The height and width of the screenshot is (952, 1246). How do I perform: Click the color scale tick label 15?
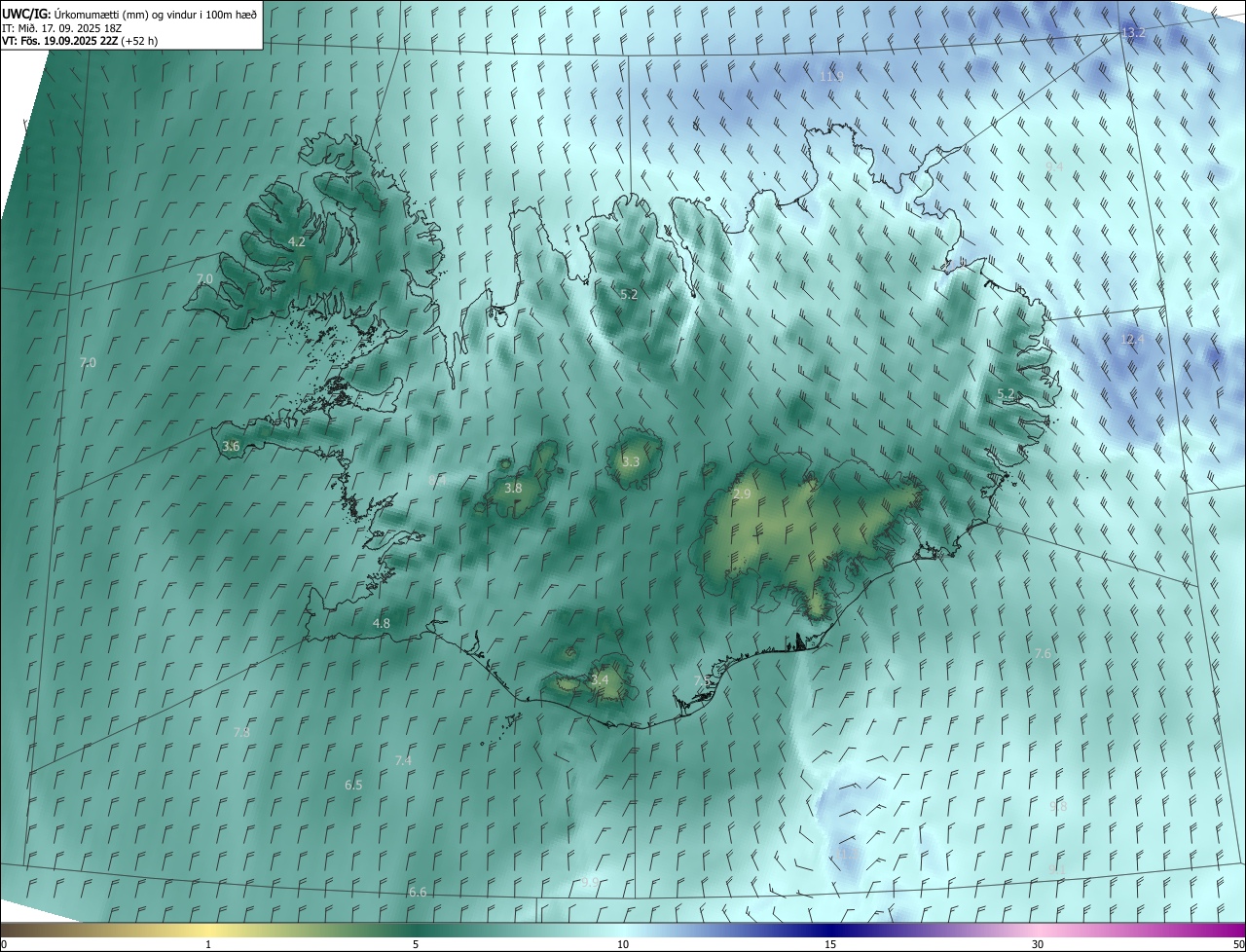click(830, 944)
